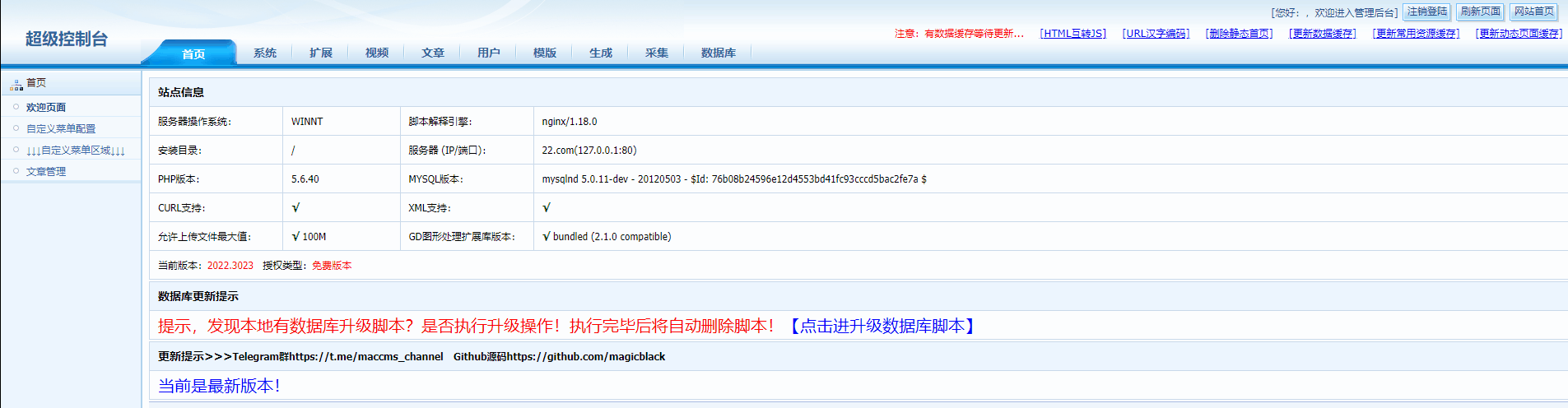Click the bullet icon beside 文章管理
Screen dimensions: 1568x408
tap(16, 171)
